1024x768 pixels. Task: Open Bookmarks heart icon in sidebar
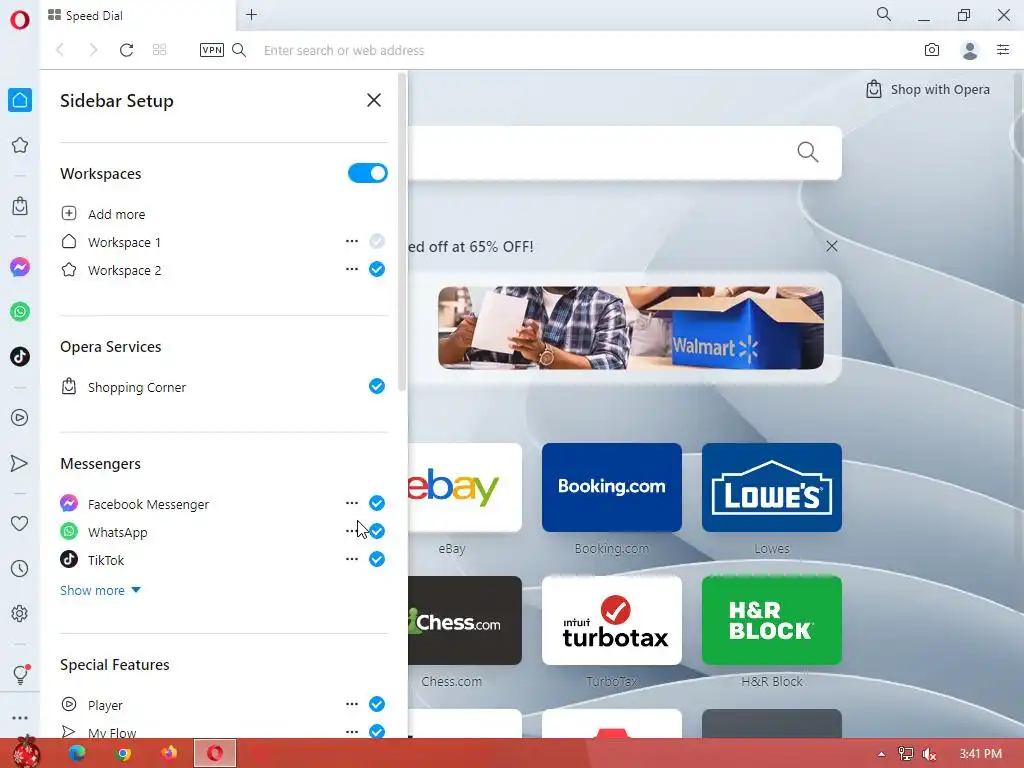(x=20, y=523)
